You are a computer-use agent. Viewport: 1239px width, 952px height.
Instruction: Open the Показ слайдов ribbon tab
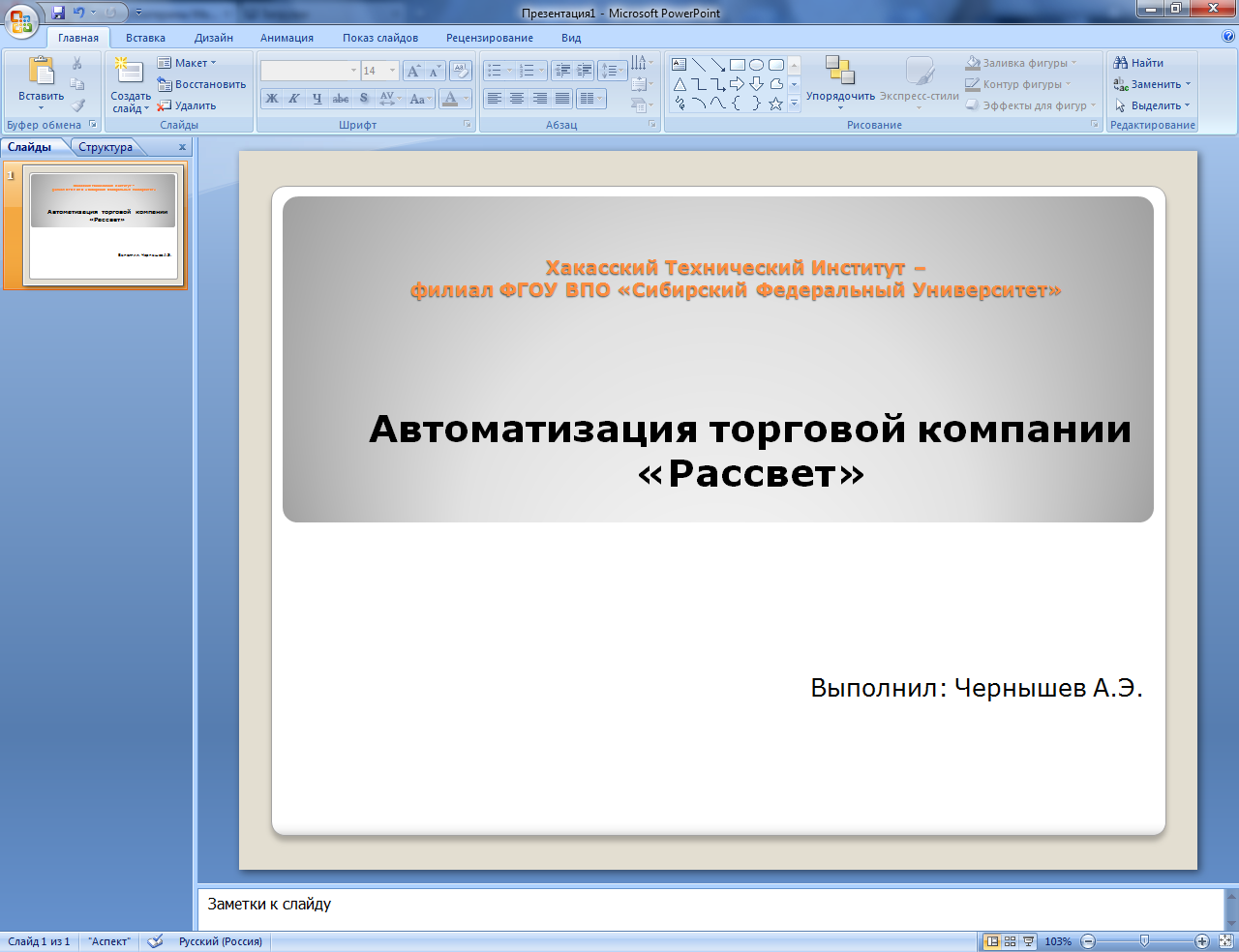pyautogui.click(x=380, y=38)
